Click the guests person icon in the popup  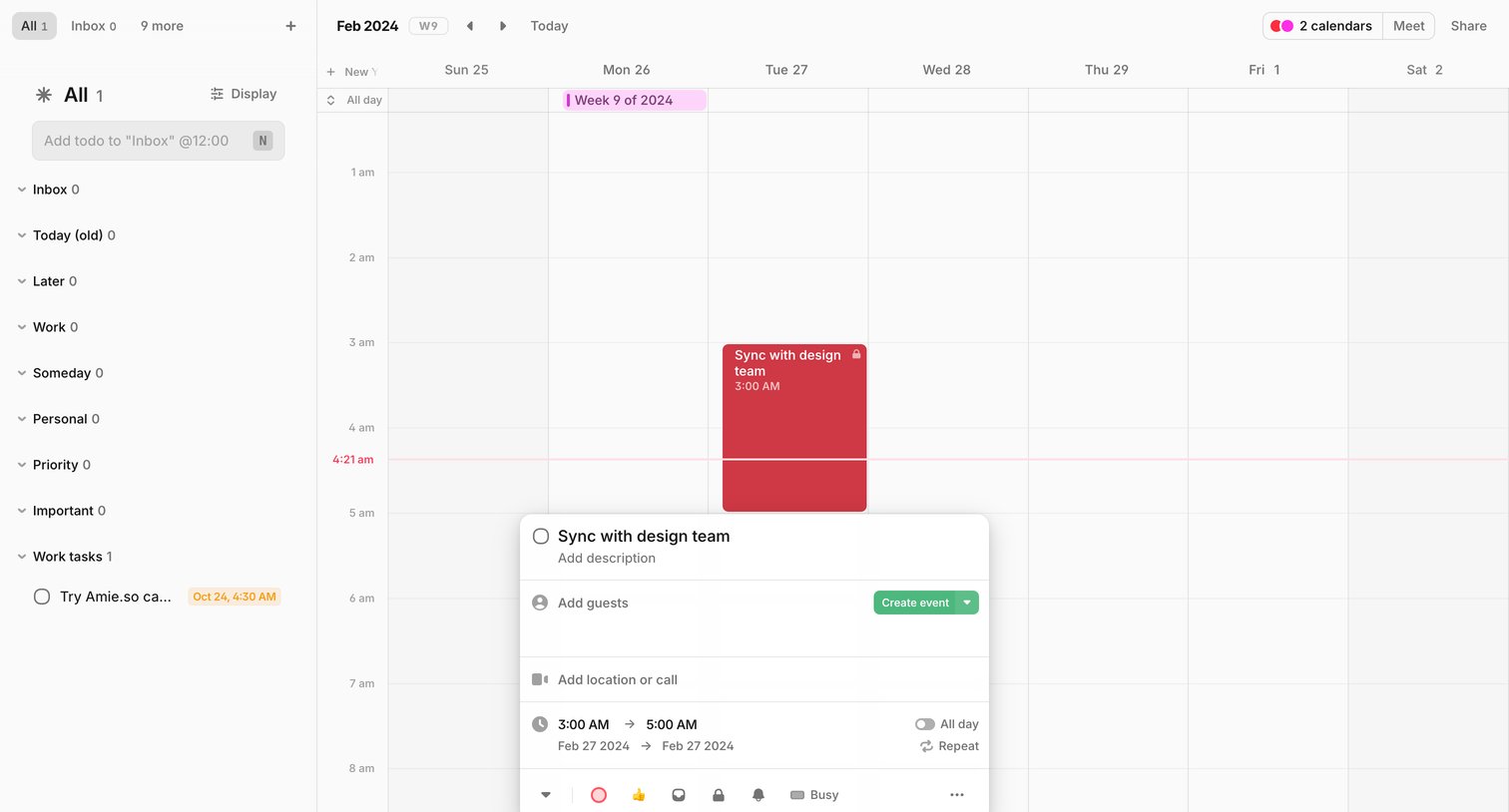pyautogui.click(x=540, y=603)
